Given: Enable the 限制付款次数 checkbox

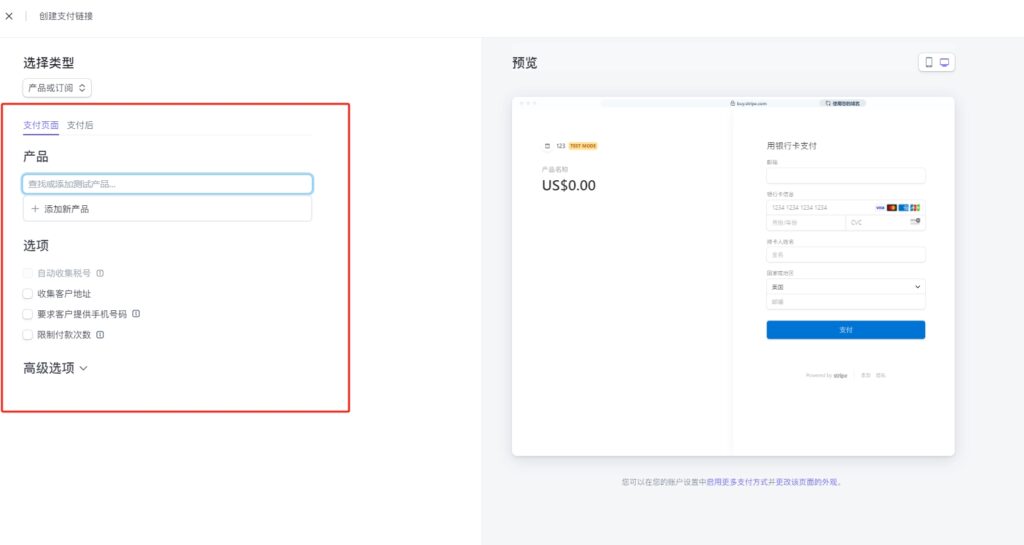Looking at the screenshot, I should [x=27, y=335].
